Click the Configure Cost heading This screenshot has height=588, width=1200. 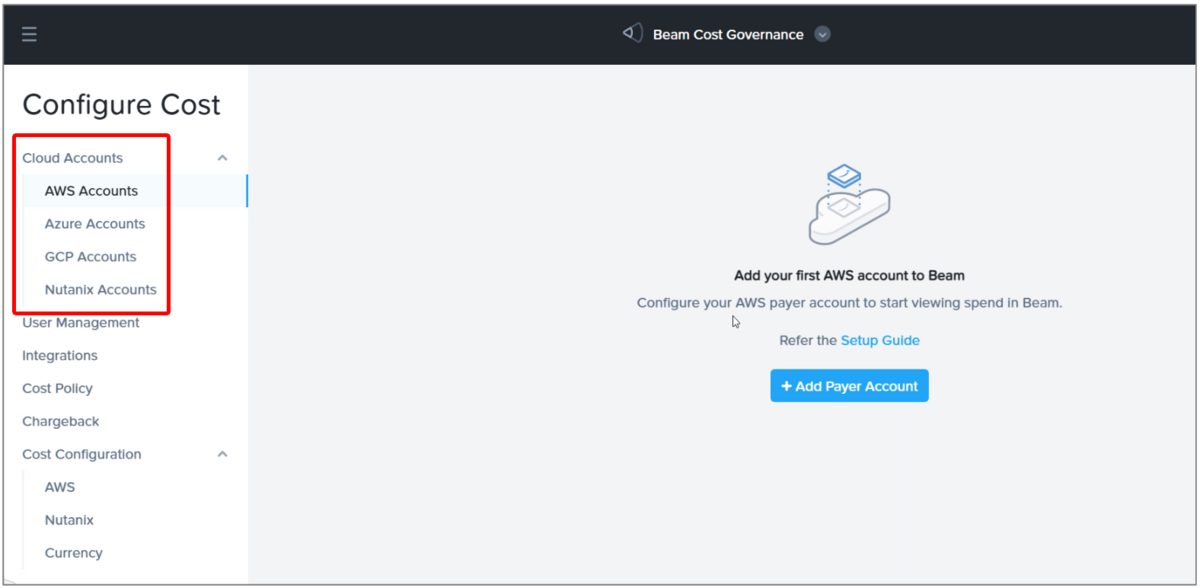coord(121,105)
